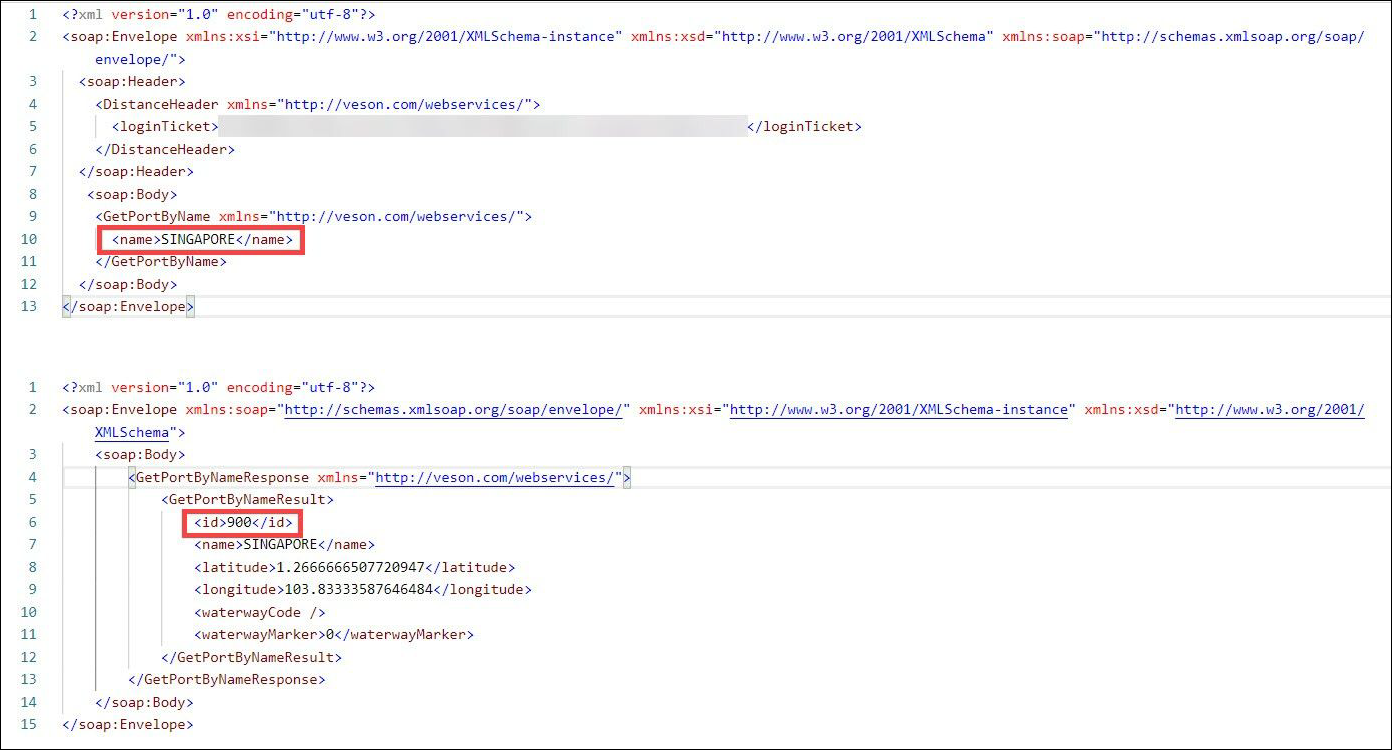Click line number 15 of the response XML
Viewport: 1392px width, 750px height.
29,724
